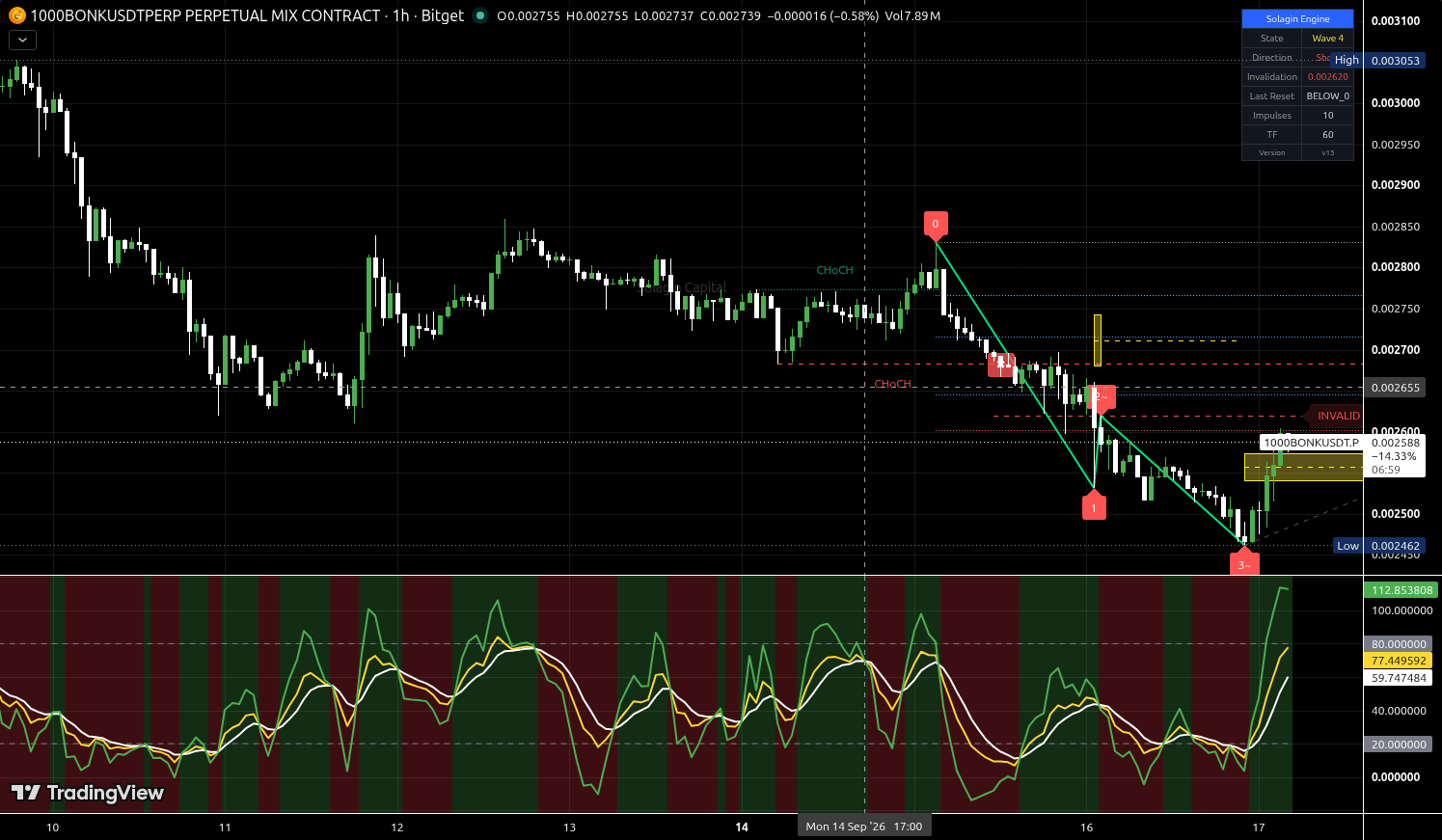Click the Invalidation value 0.002620
Image resolution: width=1442 pixels, height=840 pixels.
point(1327,77)
